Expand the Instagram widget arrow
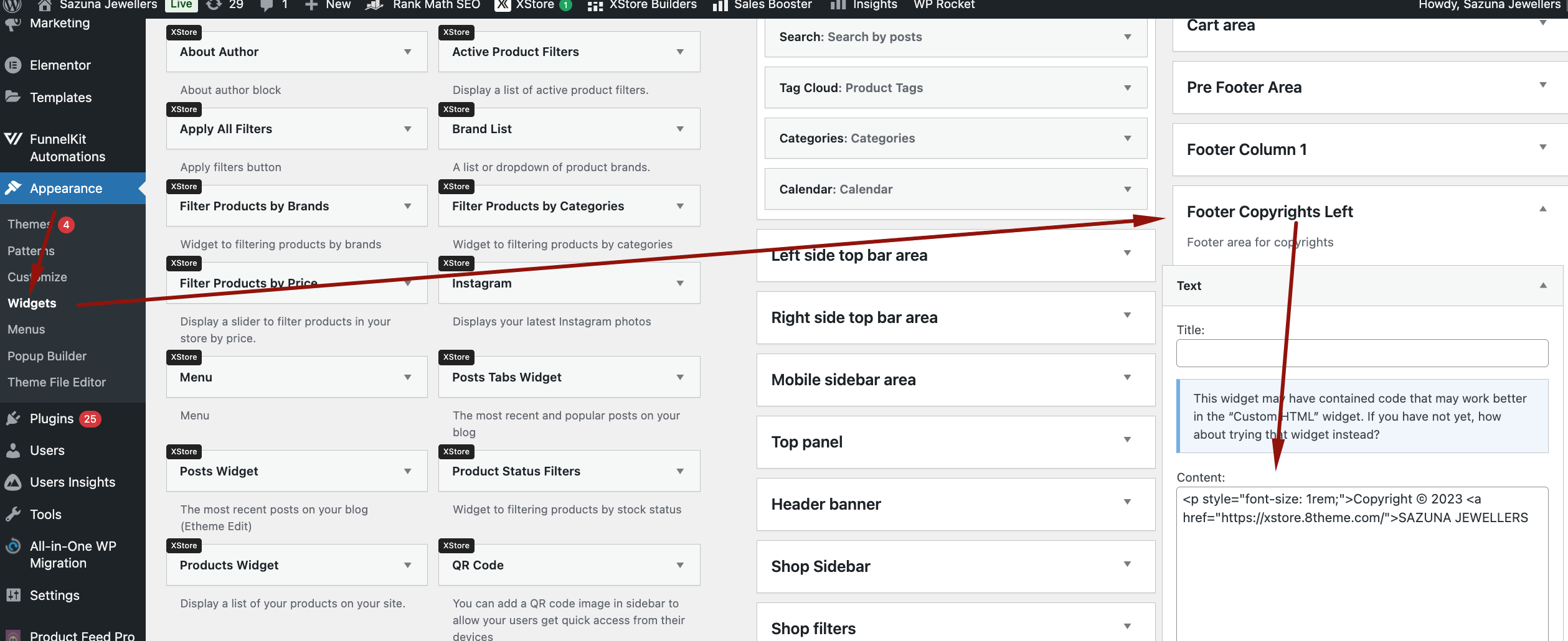1568x641 pixels. point(680,283)
